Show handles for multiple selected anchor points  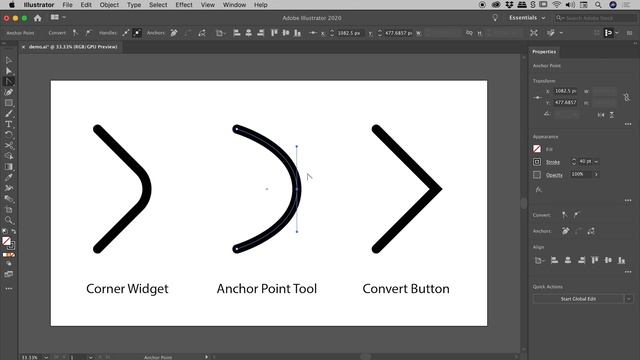[x=126, y=33]
